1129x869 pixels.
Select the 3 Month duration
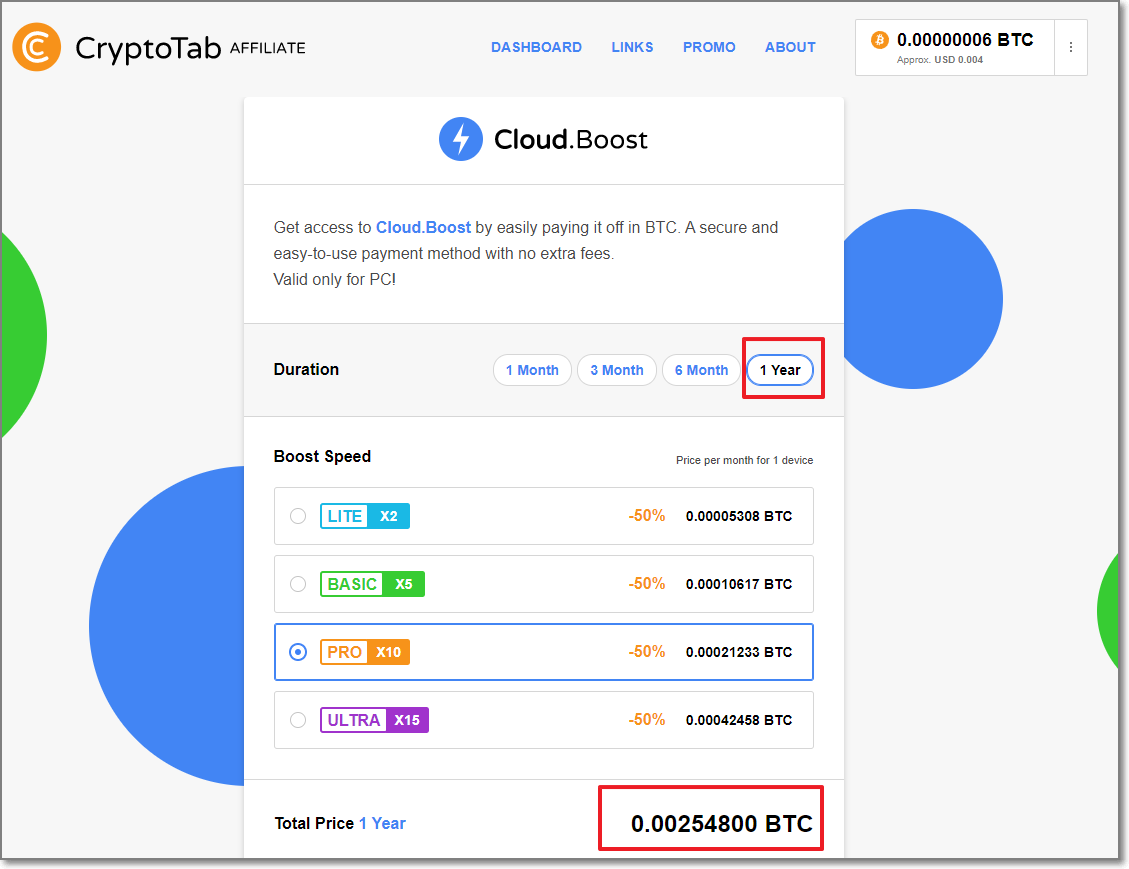(x=617, y=370)
